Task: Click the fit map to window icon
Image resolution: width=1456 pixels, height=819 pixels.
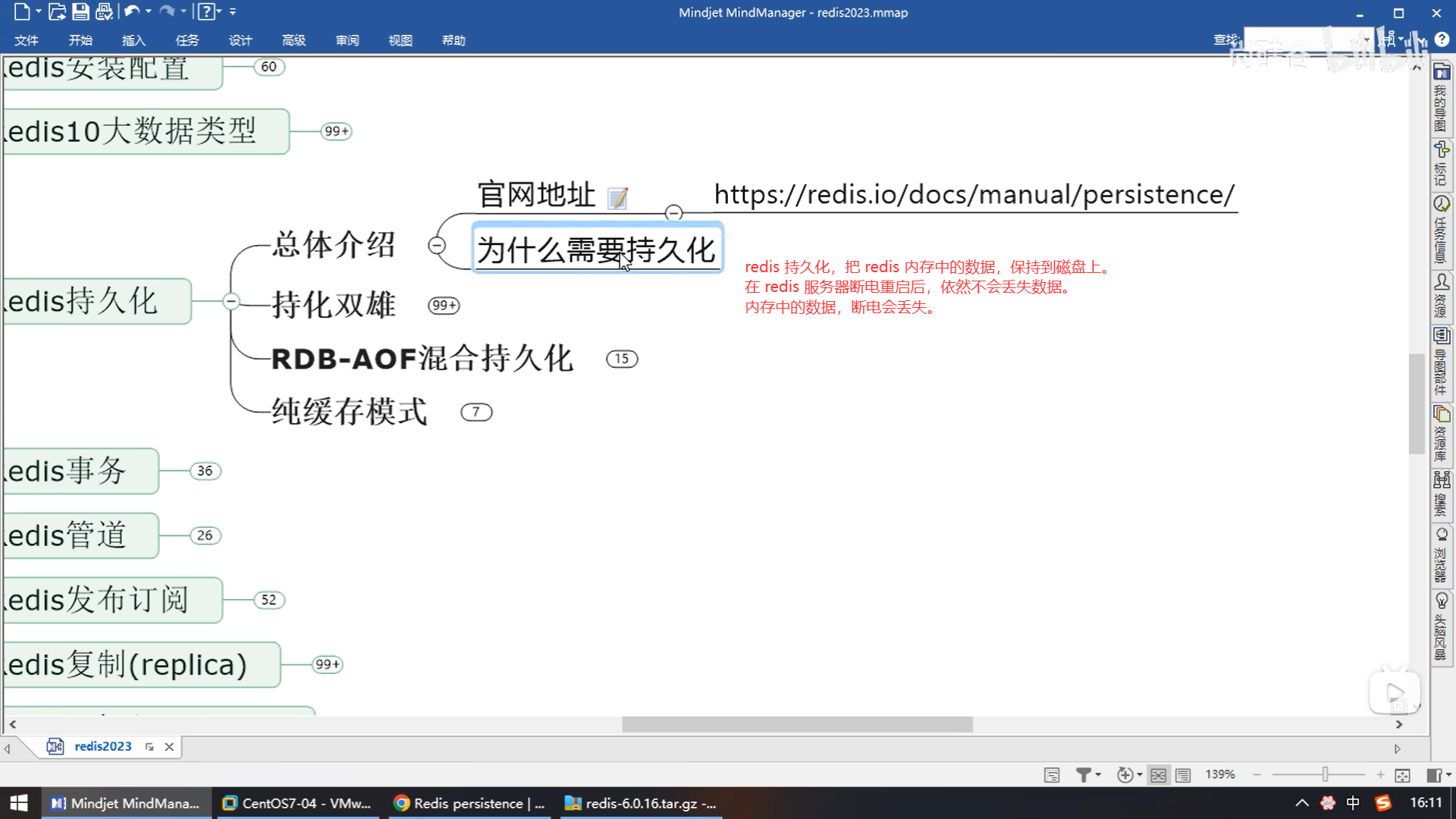Action: [x=1402, y=774]
